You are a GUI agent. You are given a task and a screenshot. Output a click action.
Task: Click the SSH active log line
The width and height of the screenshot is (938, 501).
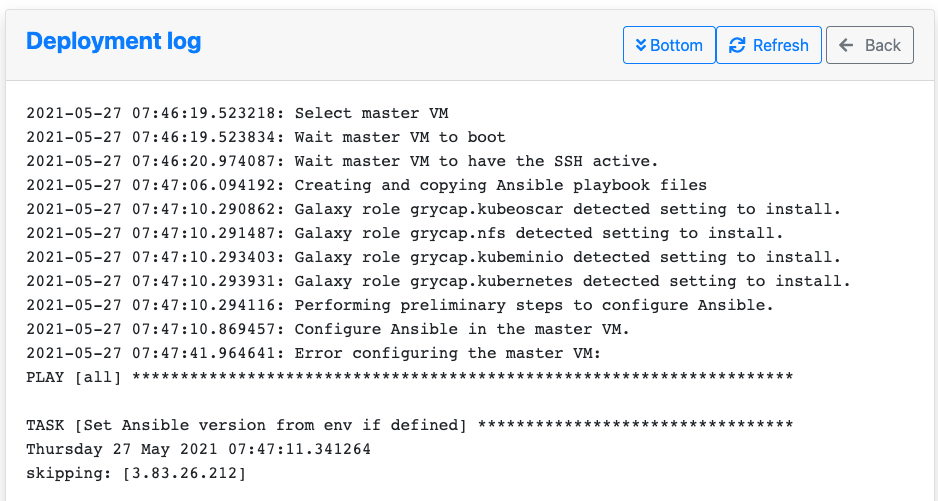342,161
